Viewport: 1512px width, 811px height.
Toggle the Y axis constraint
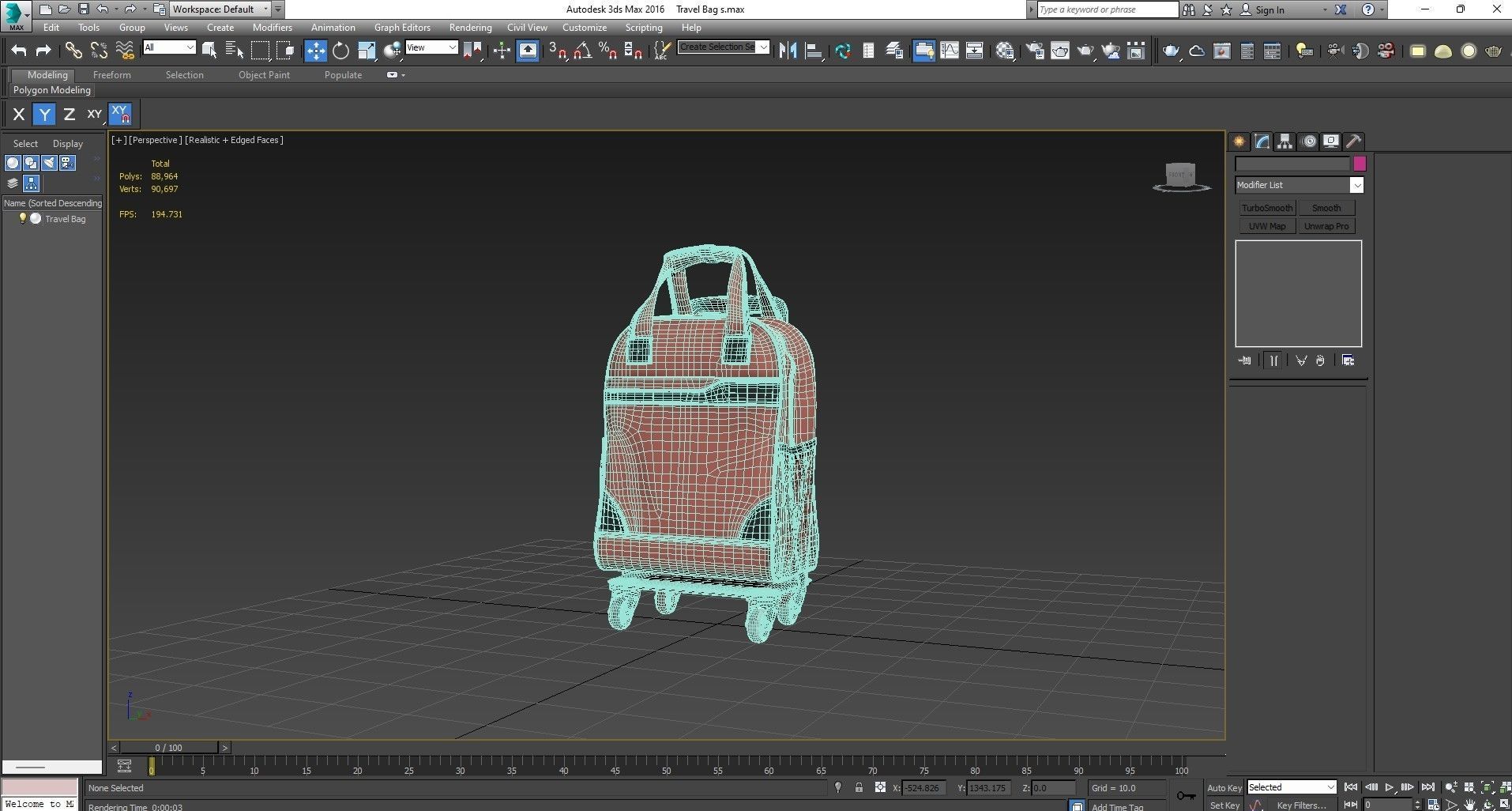coord(44,115)
